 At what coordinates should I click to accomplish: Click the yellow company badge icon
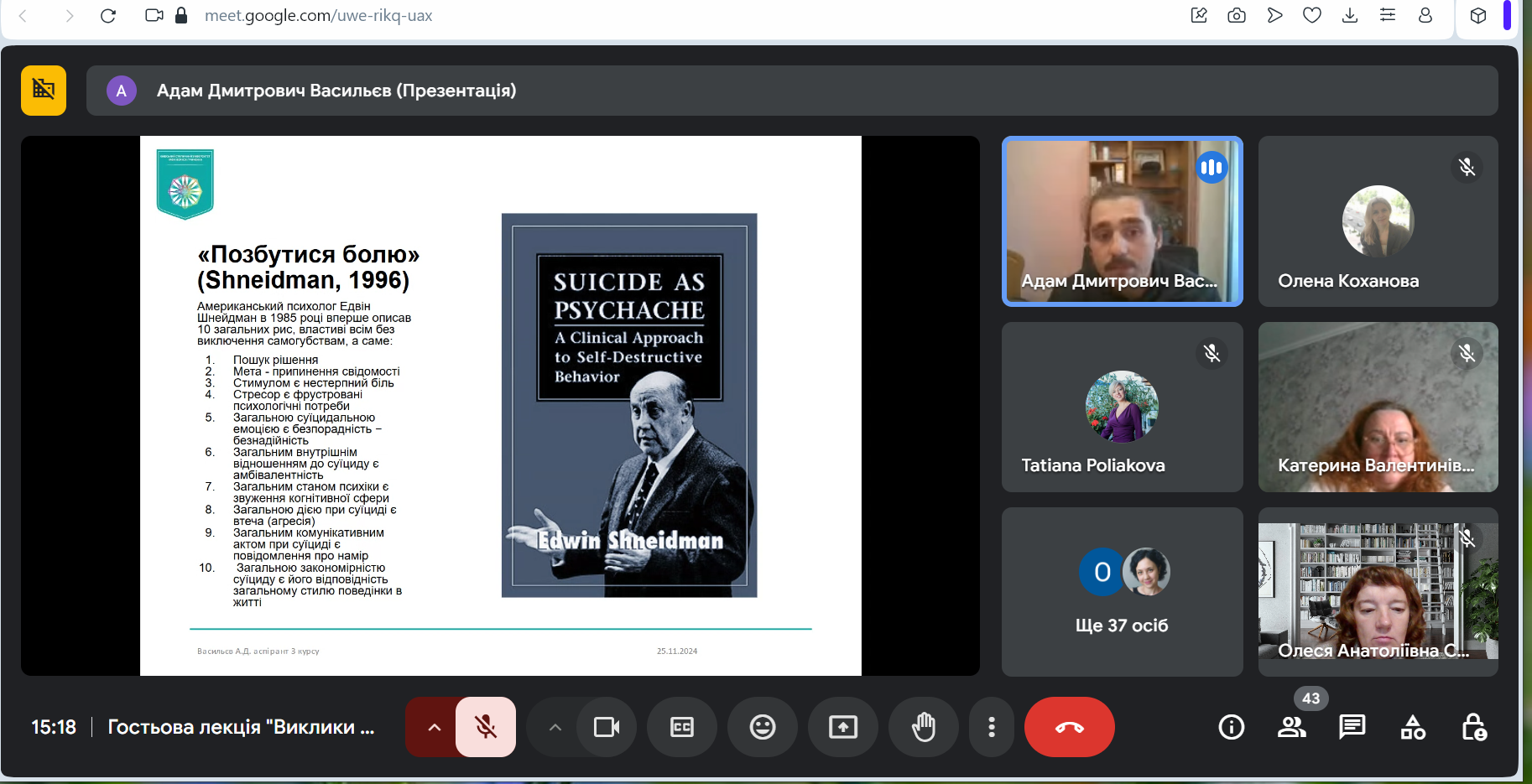[44, 90]
